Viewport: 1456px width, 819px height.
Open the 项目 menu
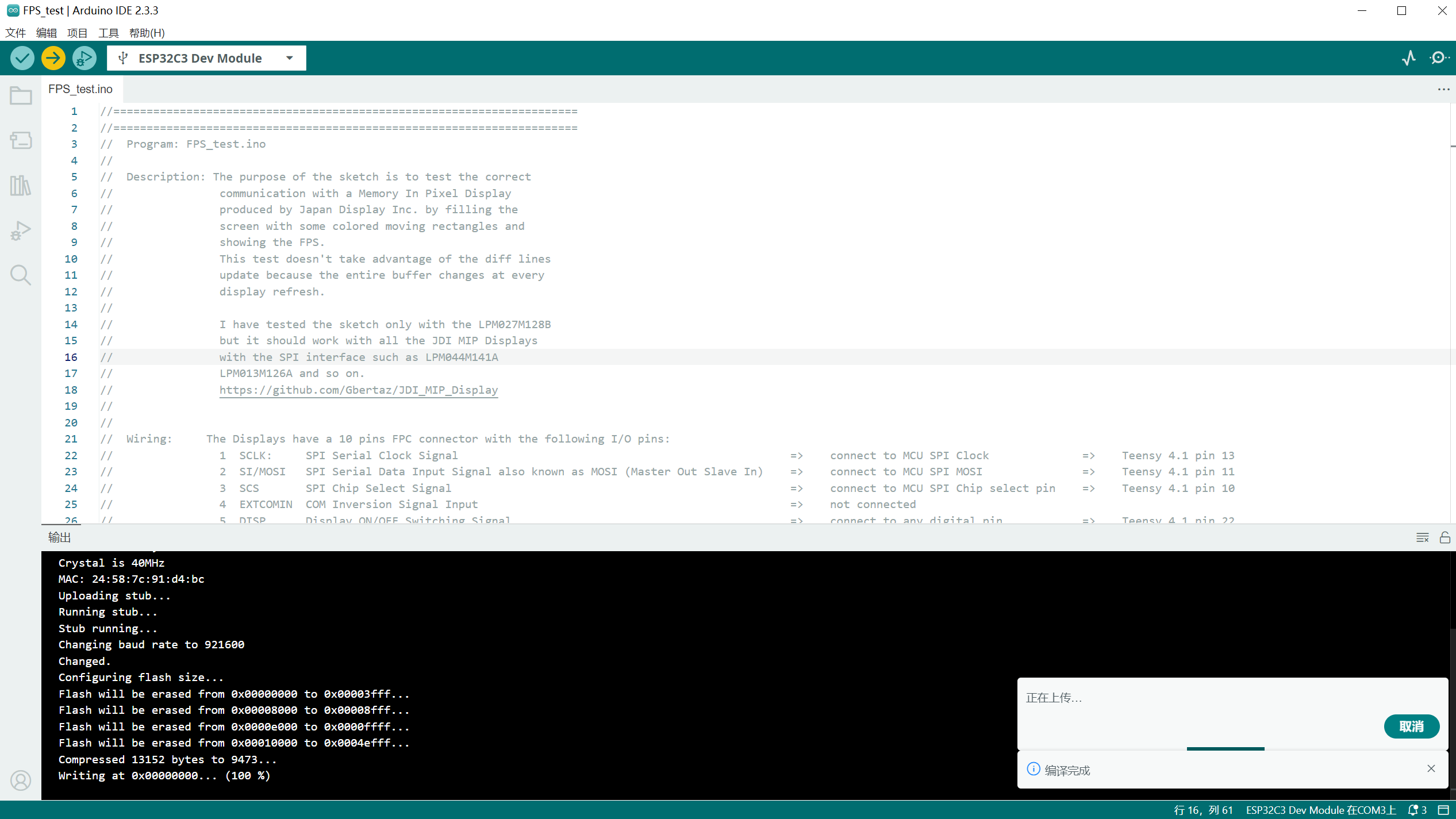coord(78,33)
